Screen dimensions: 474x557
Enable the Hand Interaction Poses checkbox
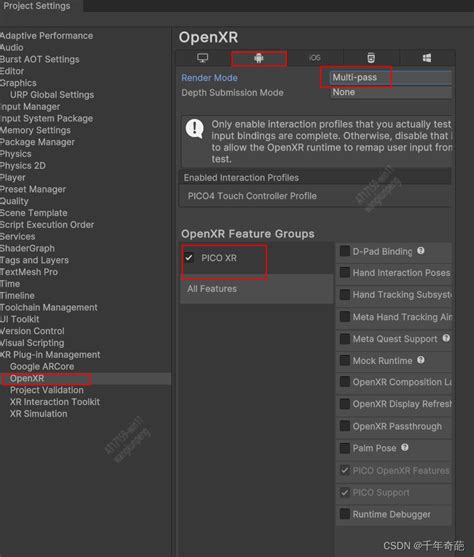[345, 272]
